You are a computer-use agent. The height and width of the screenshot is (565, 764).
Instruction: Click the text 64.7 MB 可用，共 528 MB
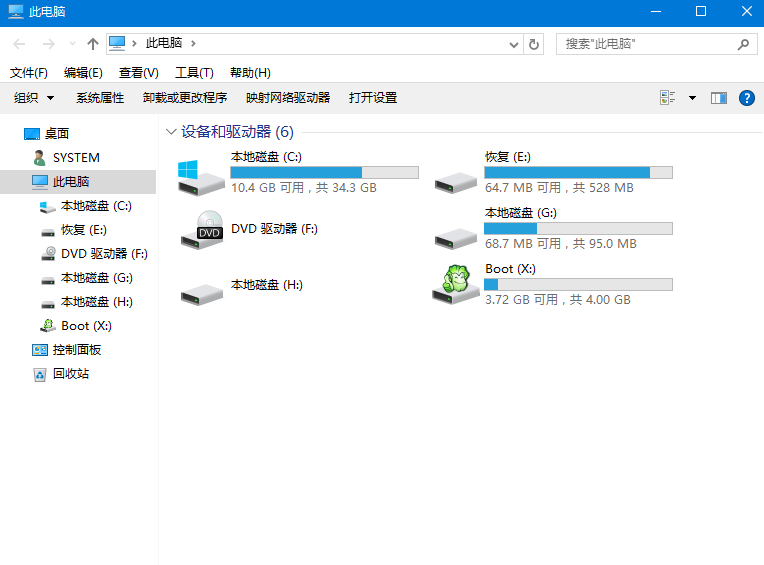click(559, 188)
